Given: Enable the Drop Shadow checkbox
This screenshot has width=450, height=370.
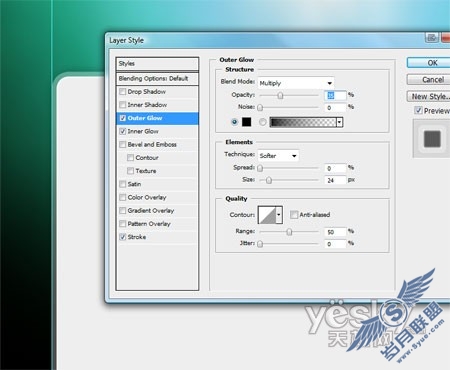Looking at the screenshot, I should (x=123, y=92).
